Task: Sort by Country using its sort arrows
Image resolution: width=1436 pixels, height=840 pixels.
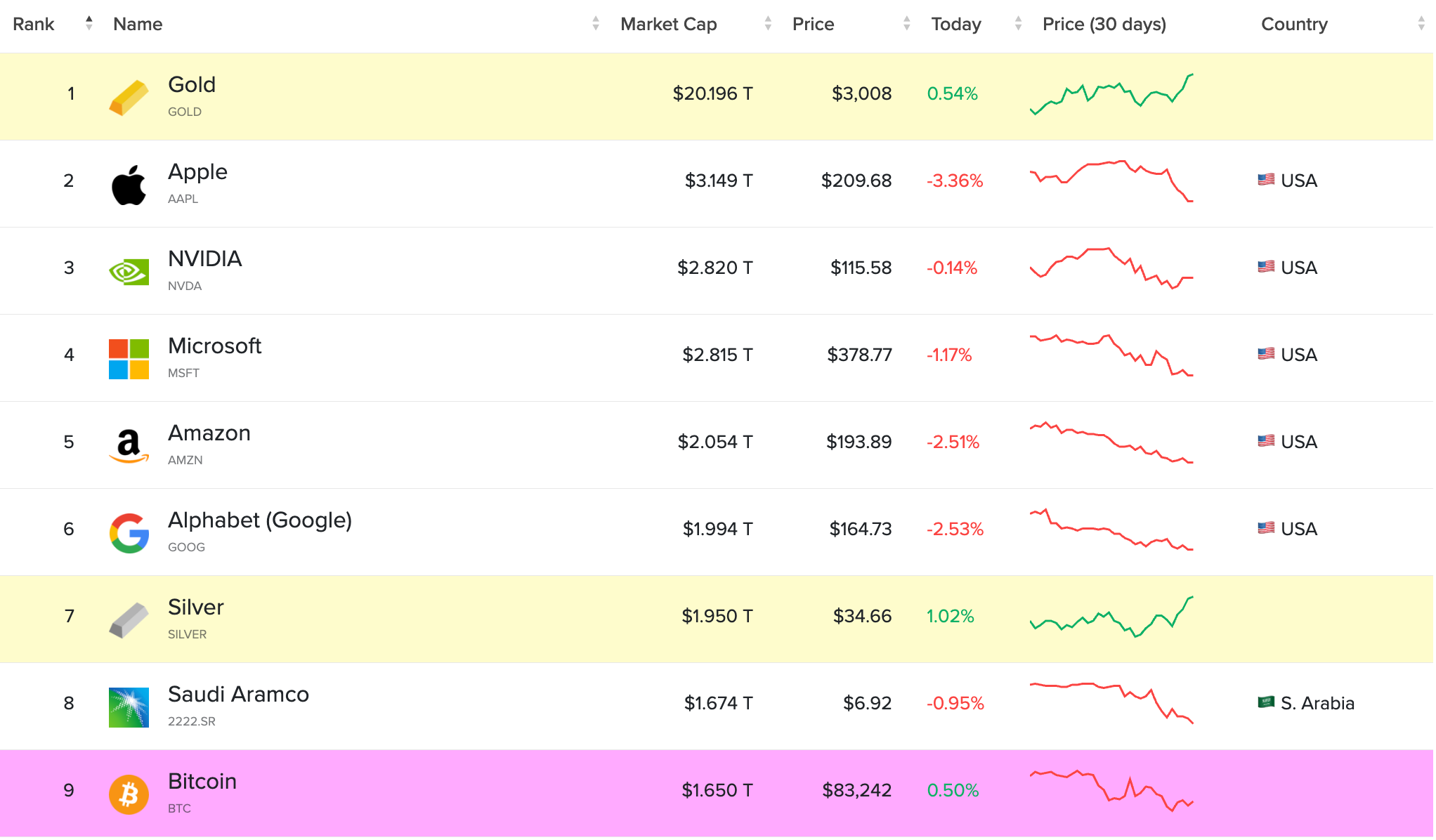Action: coord(1421,23)
